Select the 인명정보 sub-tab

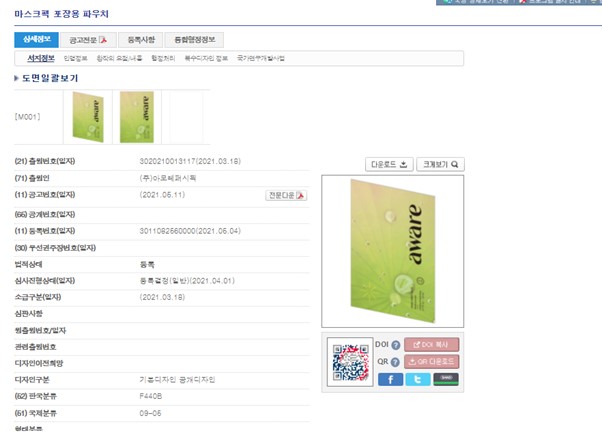point(75,58)
